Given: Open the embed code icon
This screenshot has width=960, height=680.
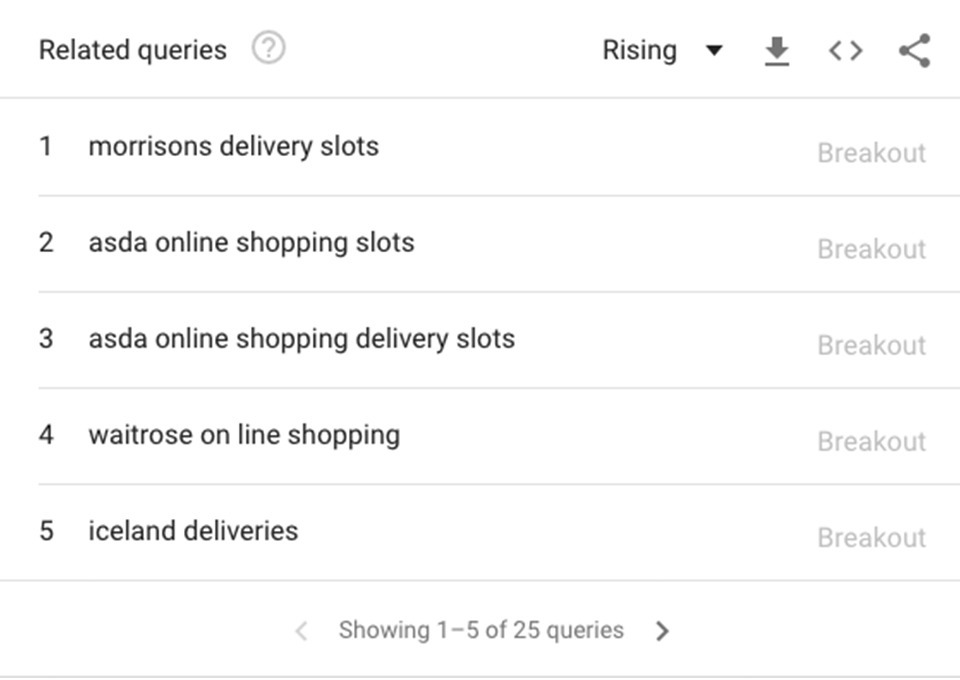Looking at the screenshot, I should tap(846, 50).
